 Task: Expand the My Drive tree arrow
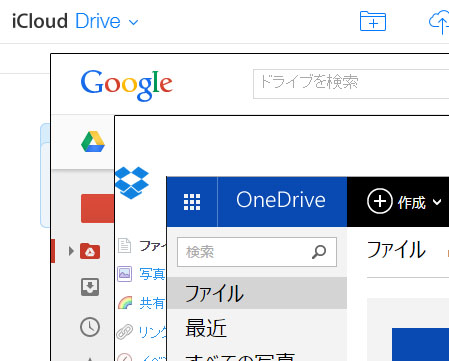(71, 251)
